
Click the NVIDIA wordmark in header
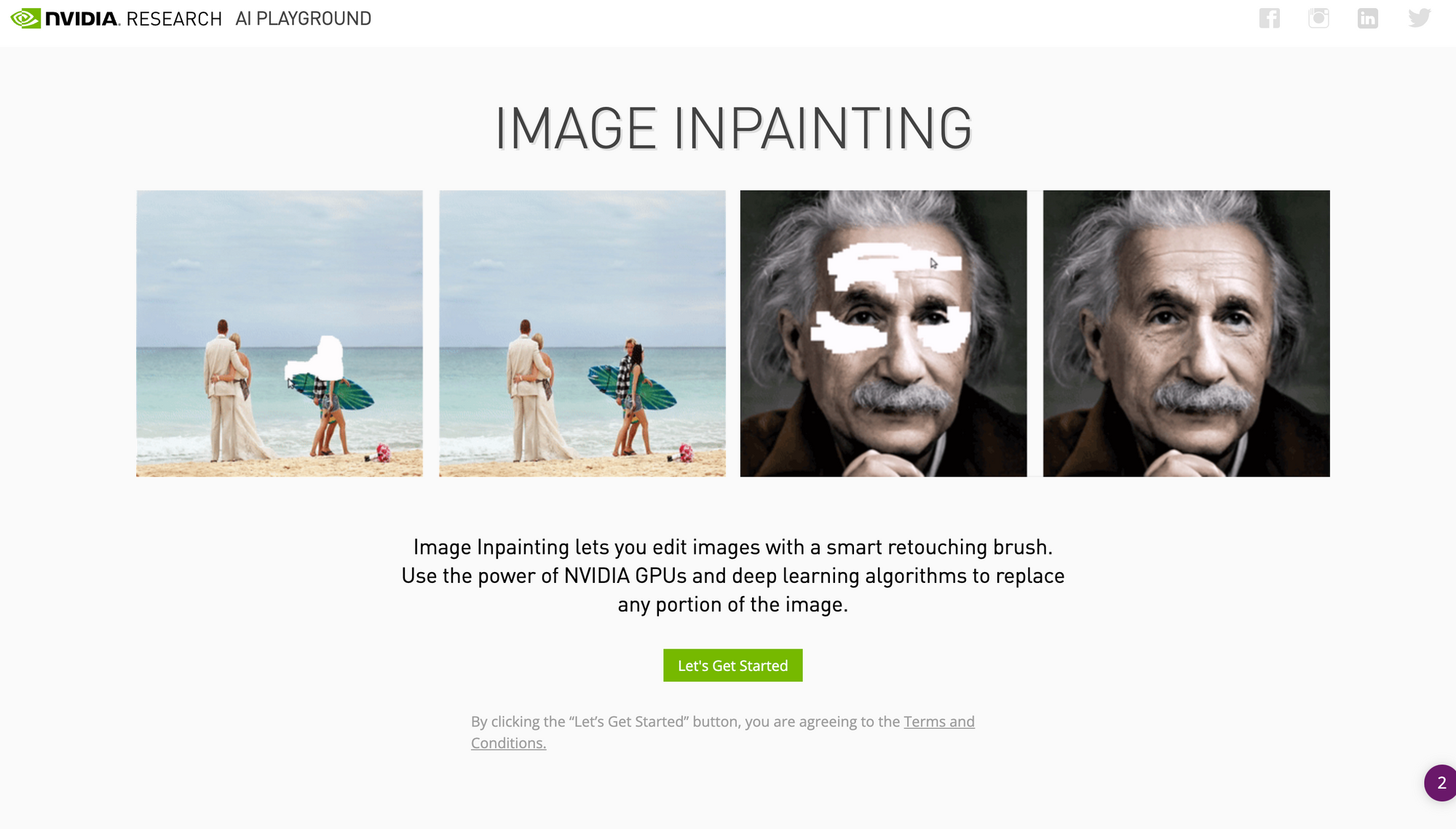coord(82,19)
